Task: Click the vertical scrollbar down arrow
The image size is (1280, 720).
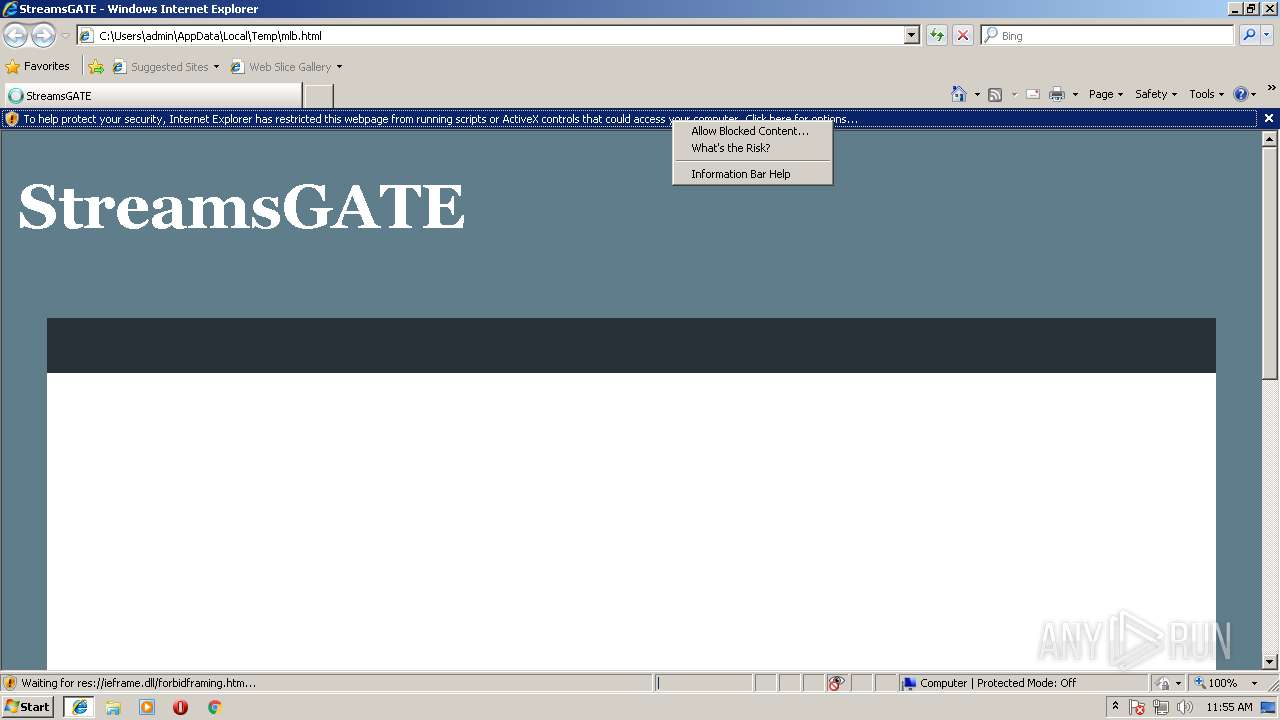Action: tap(1270, 661)
